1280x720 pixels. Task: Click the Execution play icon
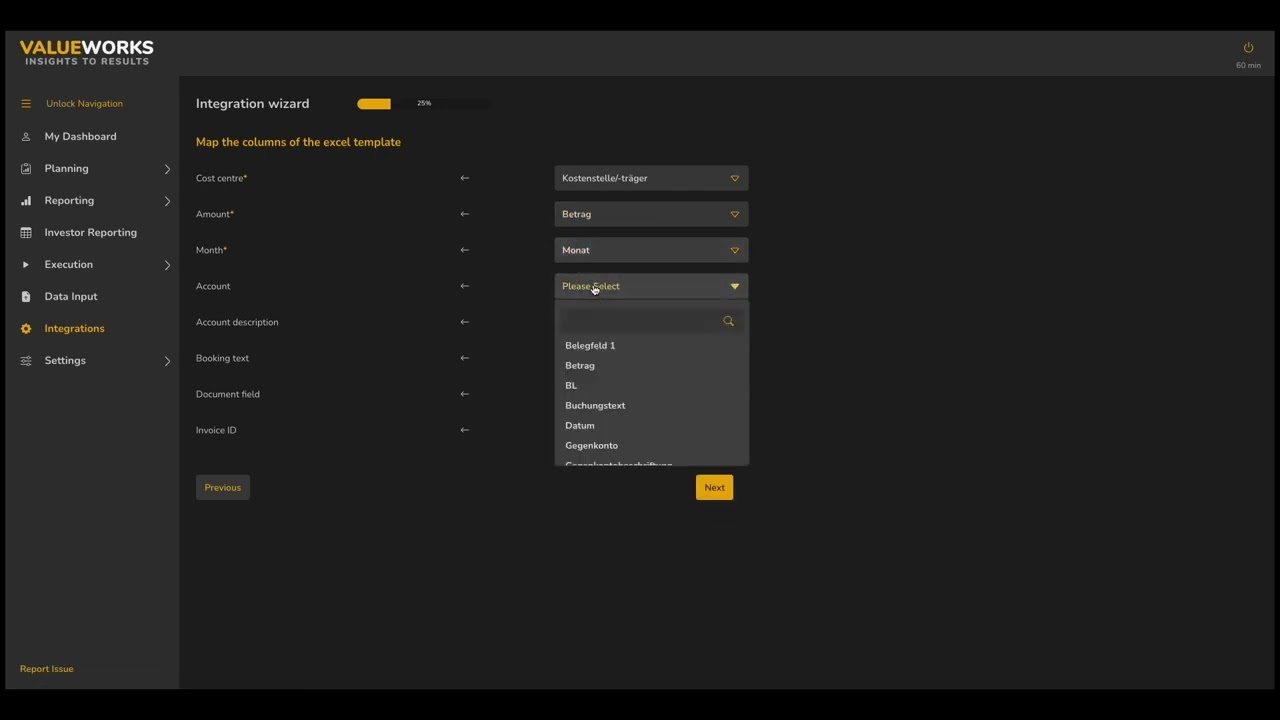[x=26, y=265]
